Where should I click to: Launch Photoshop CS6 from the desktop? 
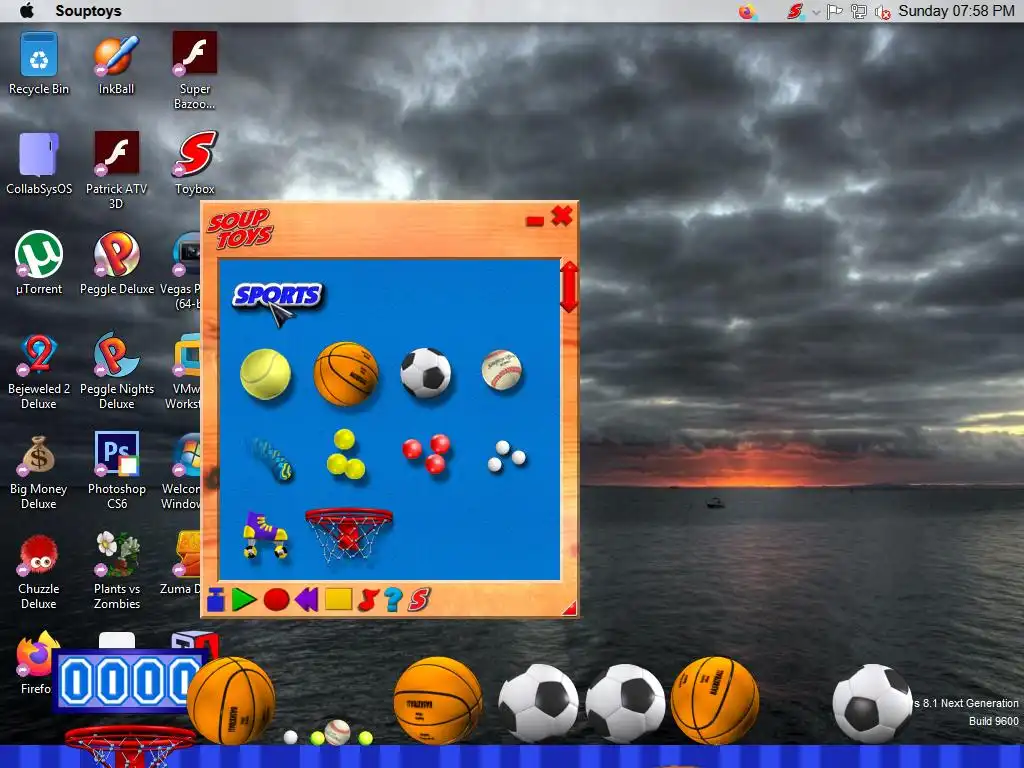[x=116, y=471]
